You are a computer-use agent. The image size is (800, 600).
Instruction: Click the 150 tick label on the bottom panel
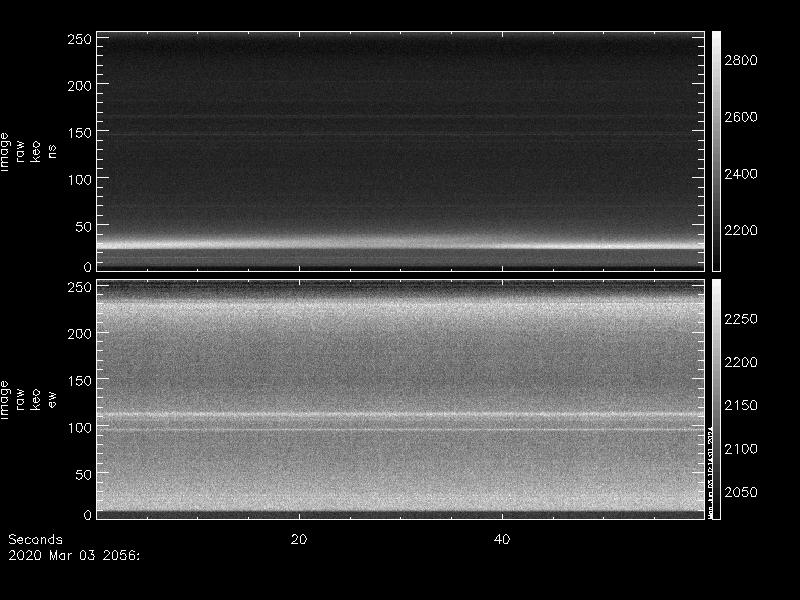[79, 381]
